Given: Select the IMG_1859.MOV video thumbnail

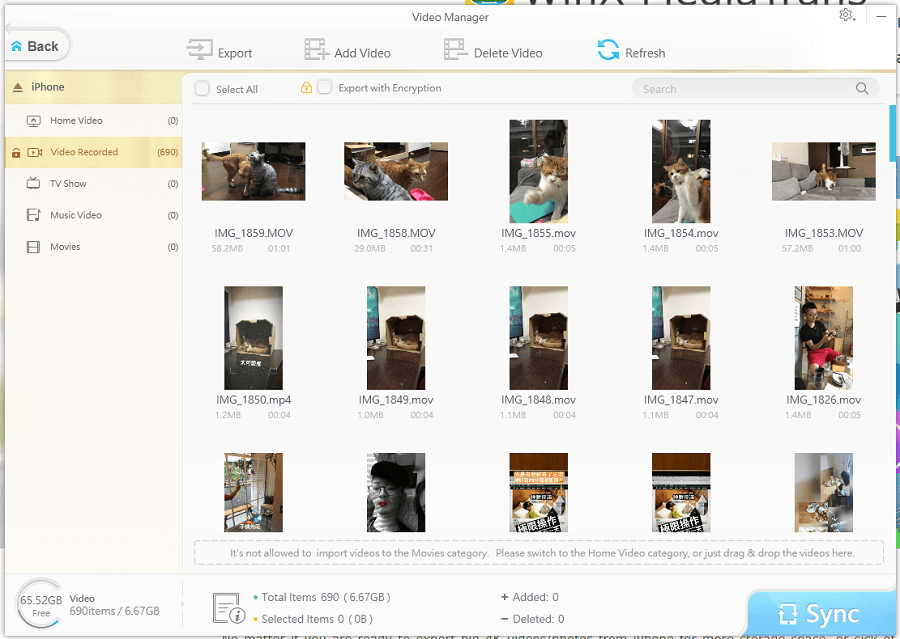Looking at the screenshot, I should pyautogui.click(x=253, y=171).
